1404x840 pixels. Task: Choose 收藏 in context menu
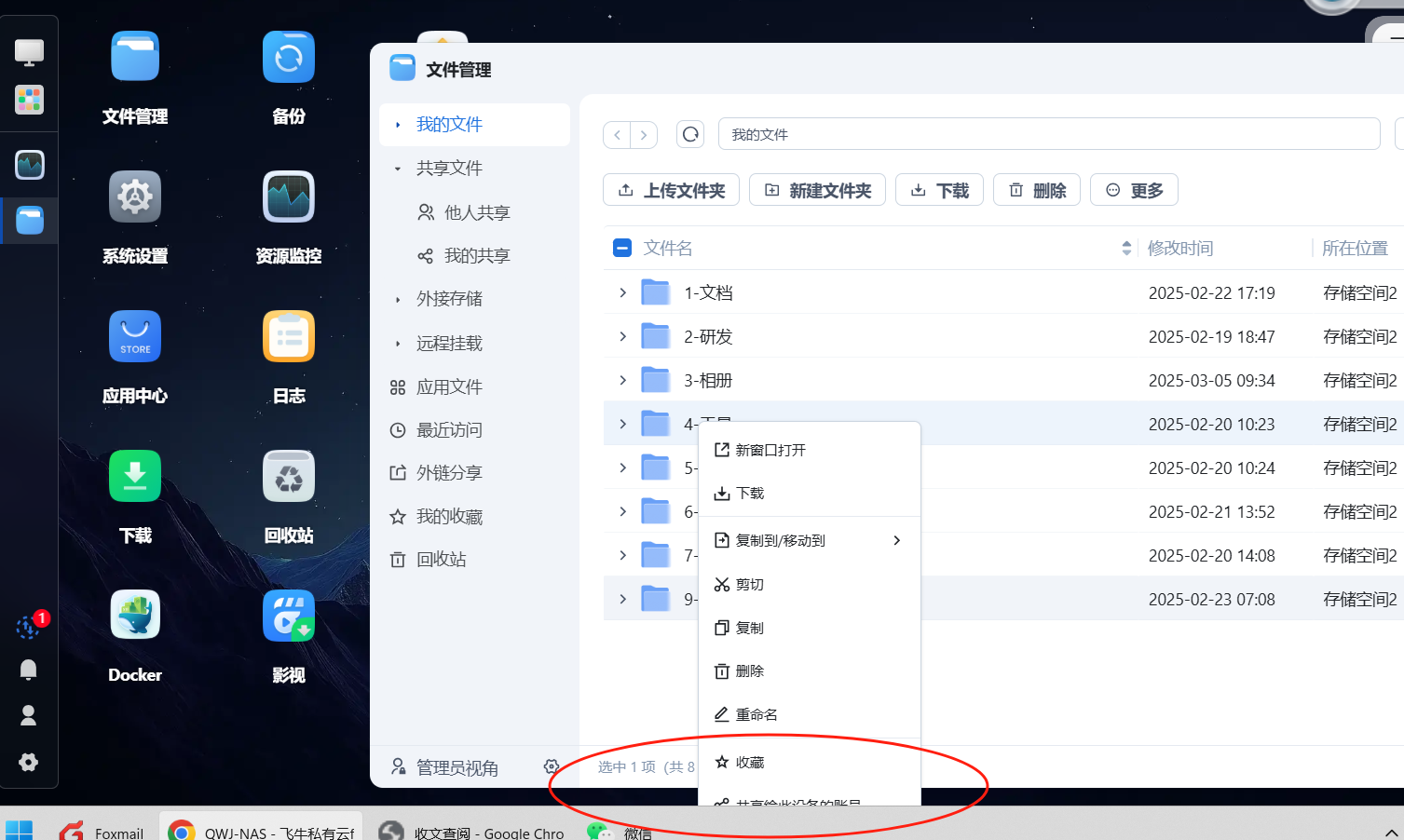[809, 762]
